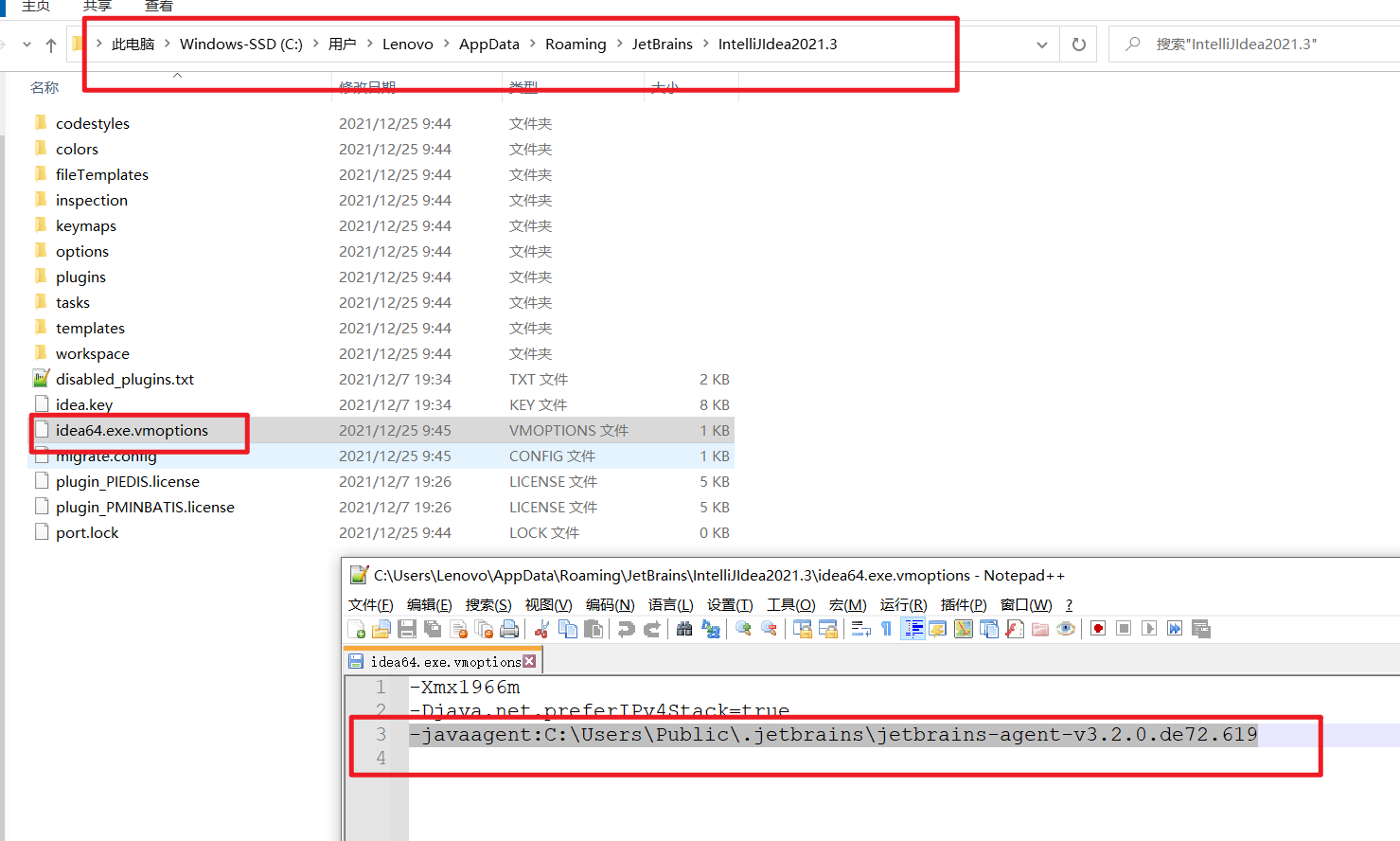The width and height of the screenshot is (1400, 841).
Task: Open the 插件(P) plugins menu
Action: tap(964, 604)
